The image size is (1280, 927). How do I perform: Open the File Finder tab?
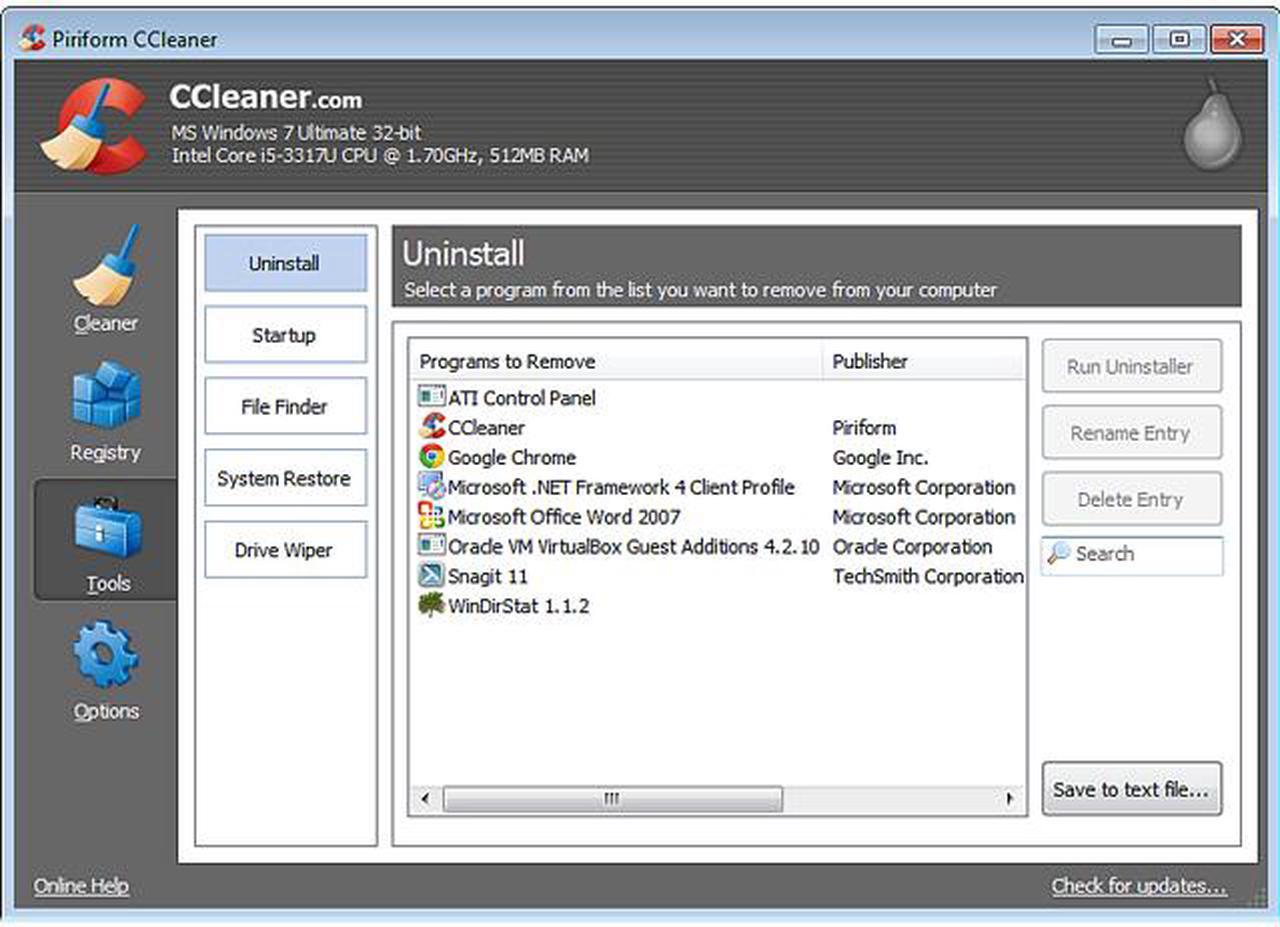tap(285, 407)
